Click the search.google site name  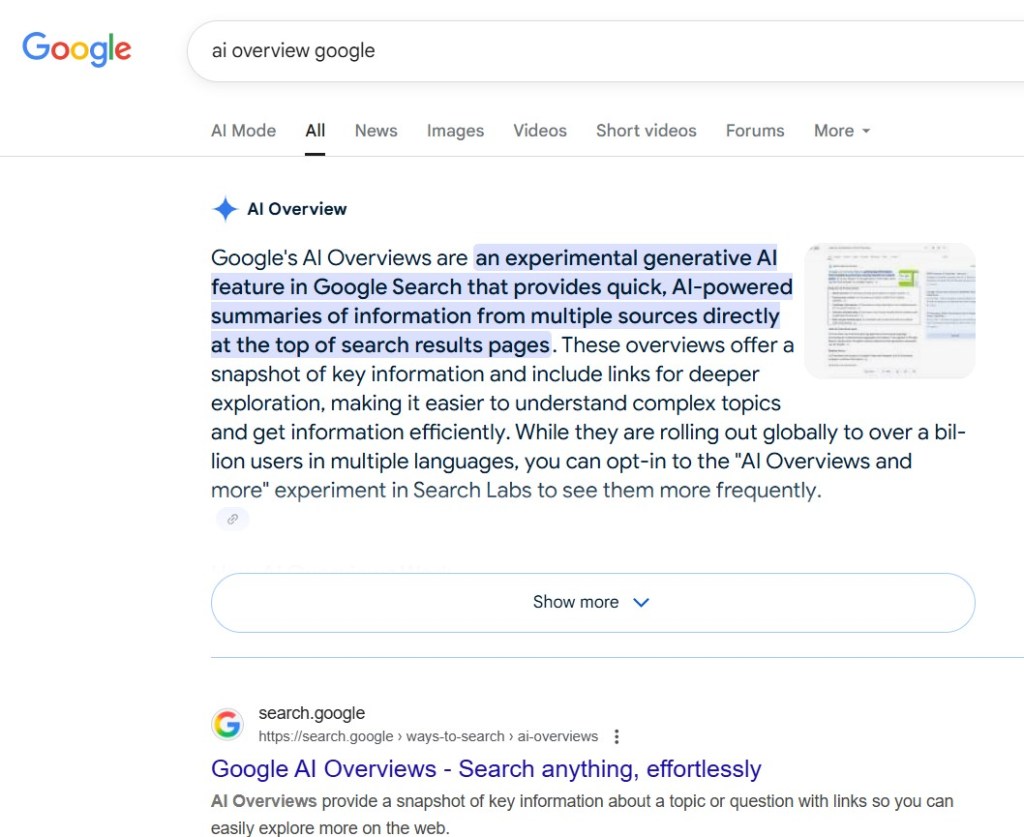click(311, 713)
